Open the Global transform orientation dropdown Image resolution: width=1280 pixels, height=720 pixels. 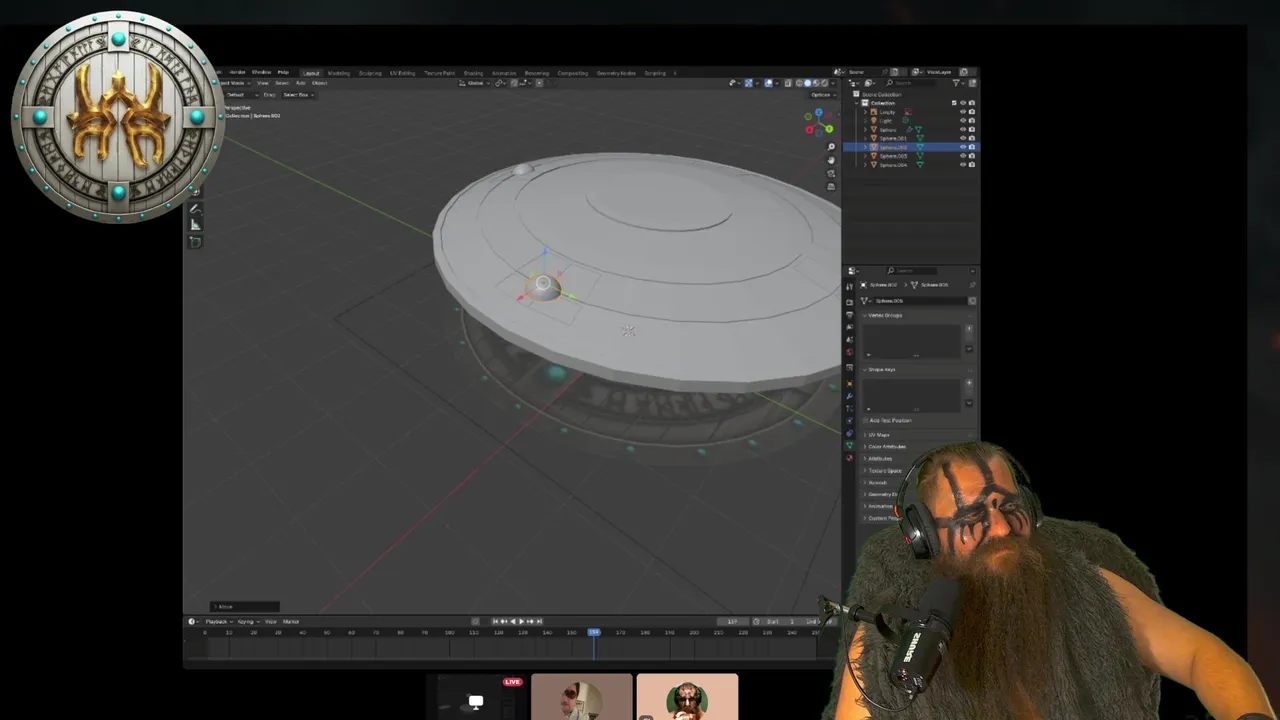476,83
